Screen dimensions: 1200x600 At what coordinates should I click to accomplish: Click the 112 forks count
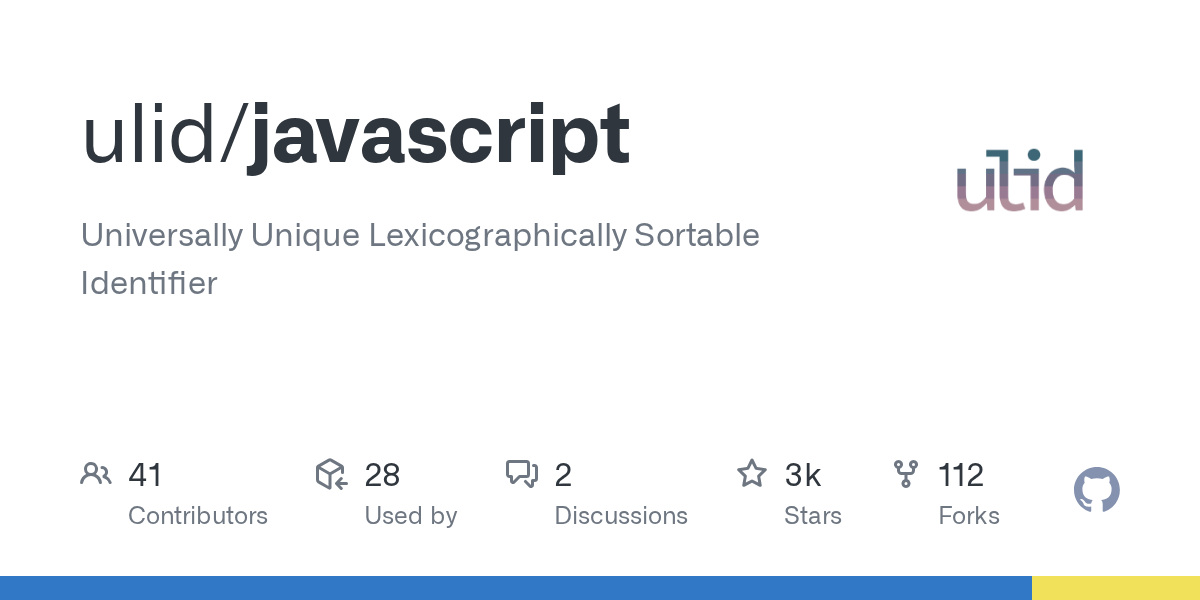pyautogui.click(x=961, y=475)
